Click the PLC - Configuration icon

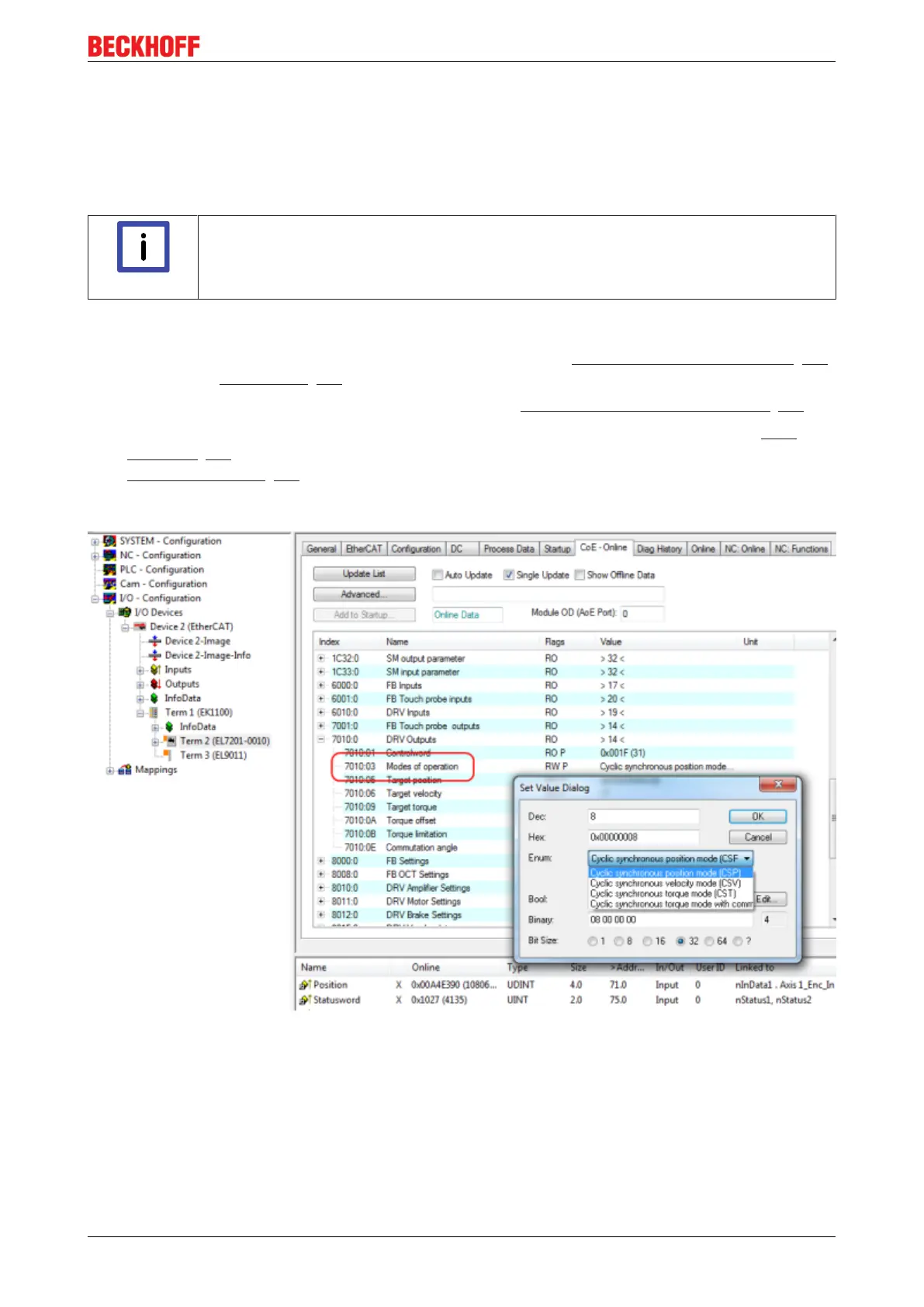click(109, 570)
